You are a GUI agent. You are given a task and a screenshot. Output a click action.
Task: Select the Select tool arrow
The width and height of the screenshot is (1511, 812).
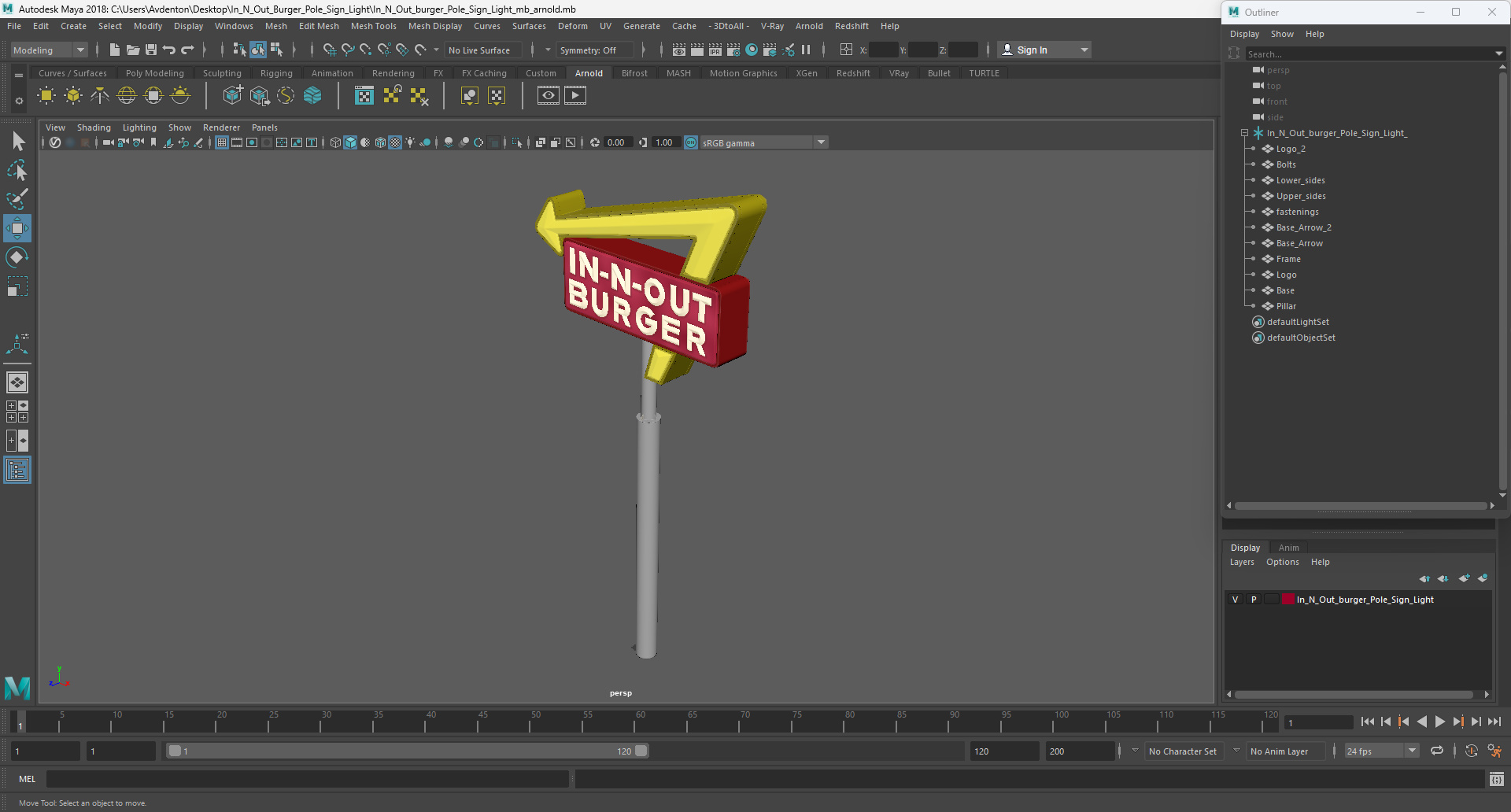[17, 142]
